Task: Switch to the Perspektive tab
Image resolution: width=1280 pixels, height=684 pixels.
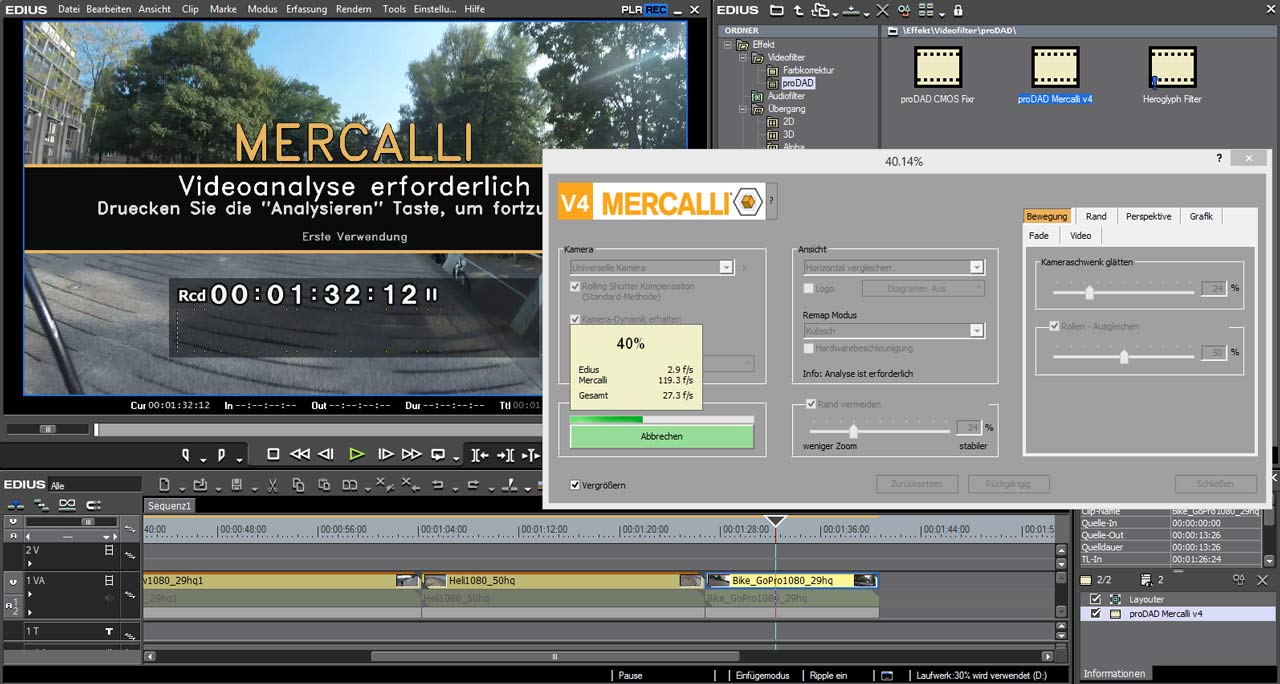Action: click(1148, 216)
